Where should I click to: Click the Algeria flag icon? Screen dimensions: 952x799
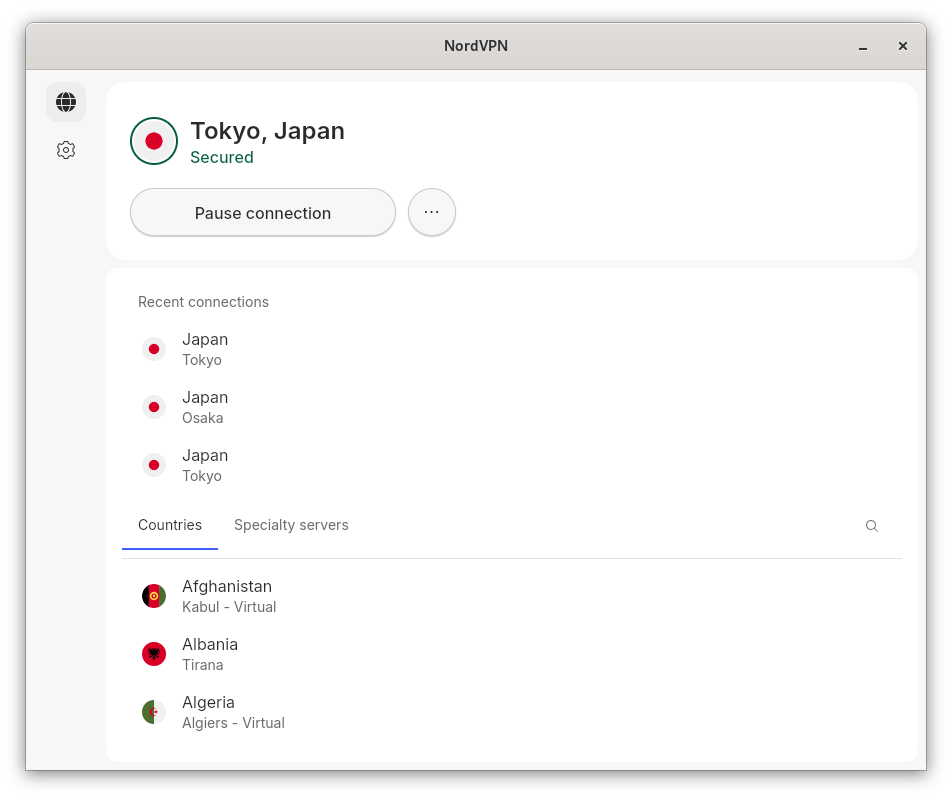(x=154, y=712)
